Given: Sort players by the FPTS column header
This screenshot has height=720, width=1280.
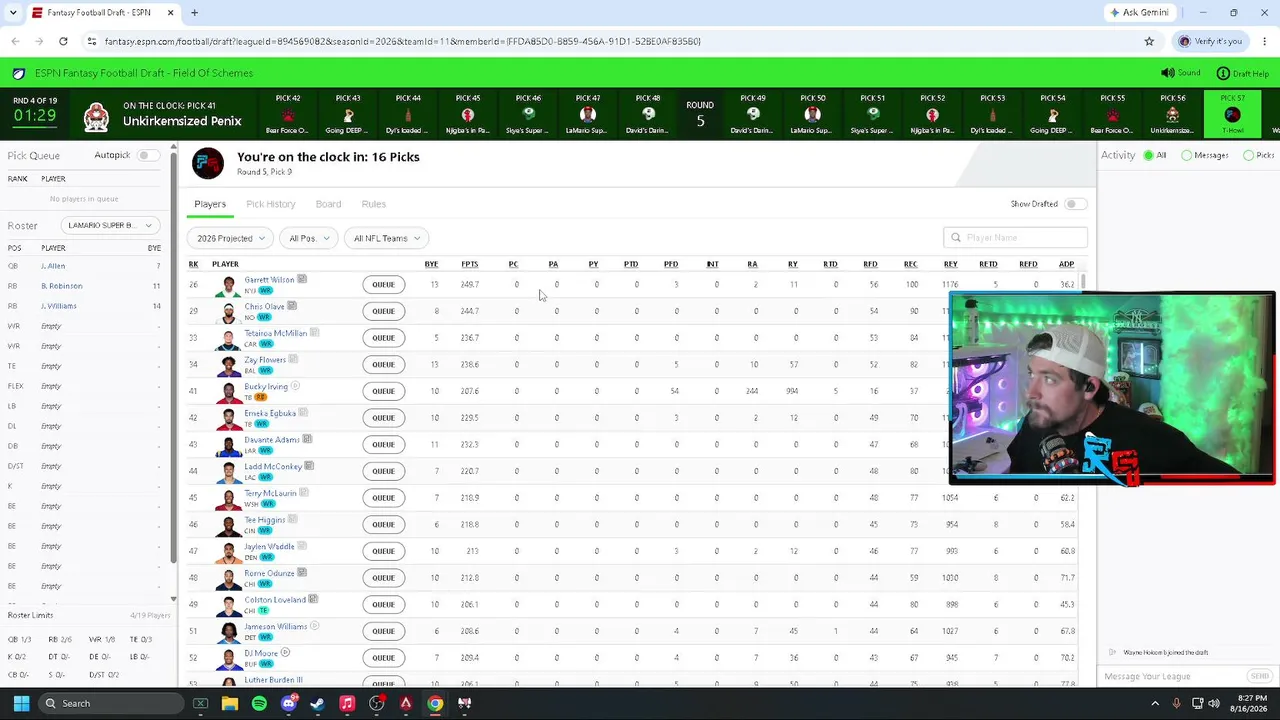Looking at the screenshot, I should point(469,264).
